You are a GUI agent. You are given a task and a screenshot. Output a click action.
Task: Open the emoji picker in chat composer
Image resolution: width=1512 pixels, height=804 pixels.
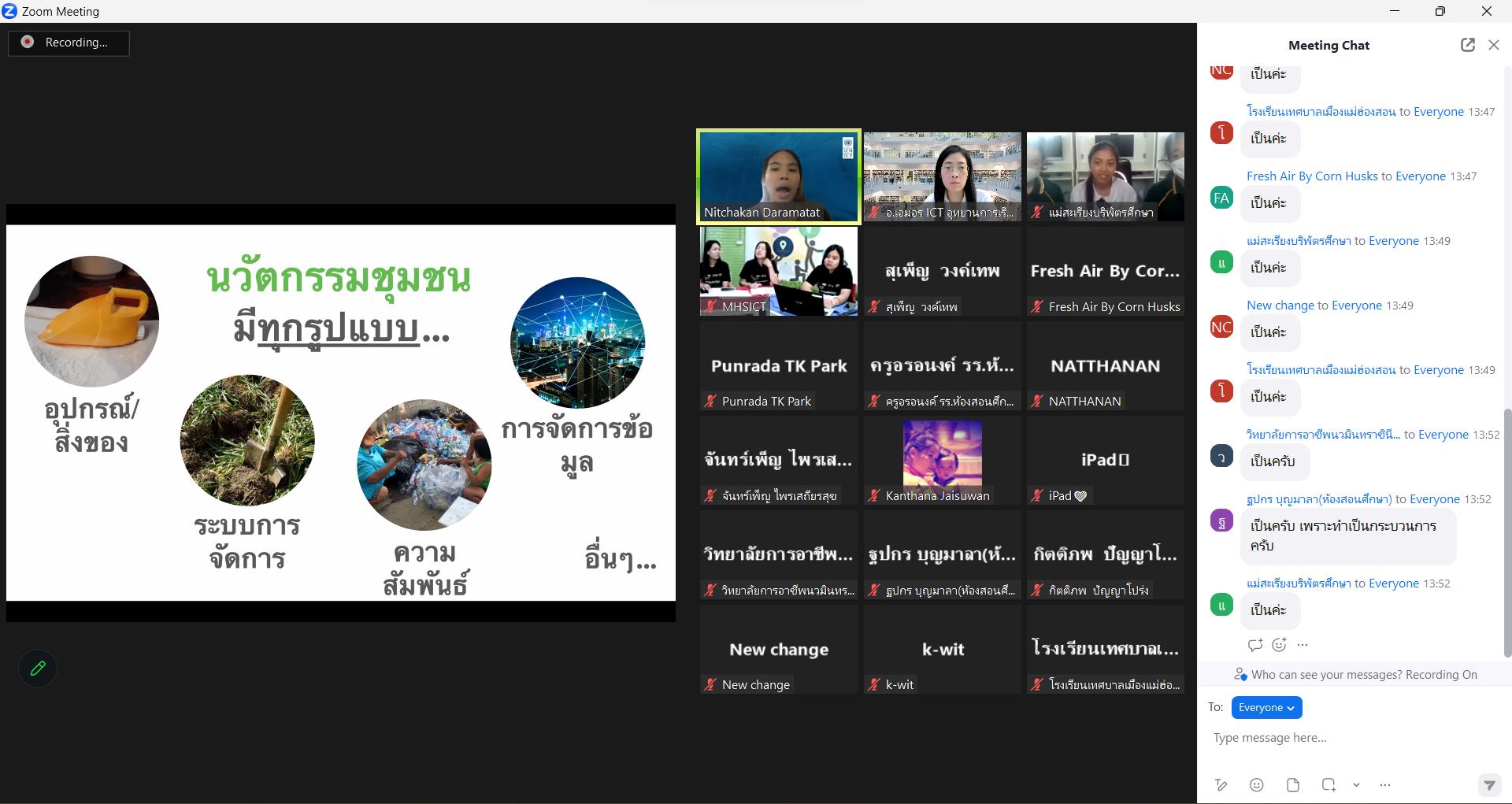tap(1257, 784)
